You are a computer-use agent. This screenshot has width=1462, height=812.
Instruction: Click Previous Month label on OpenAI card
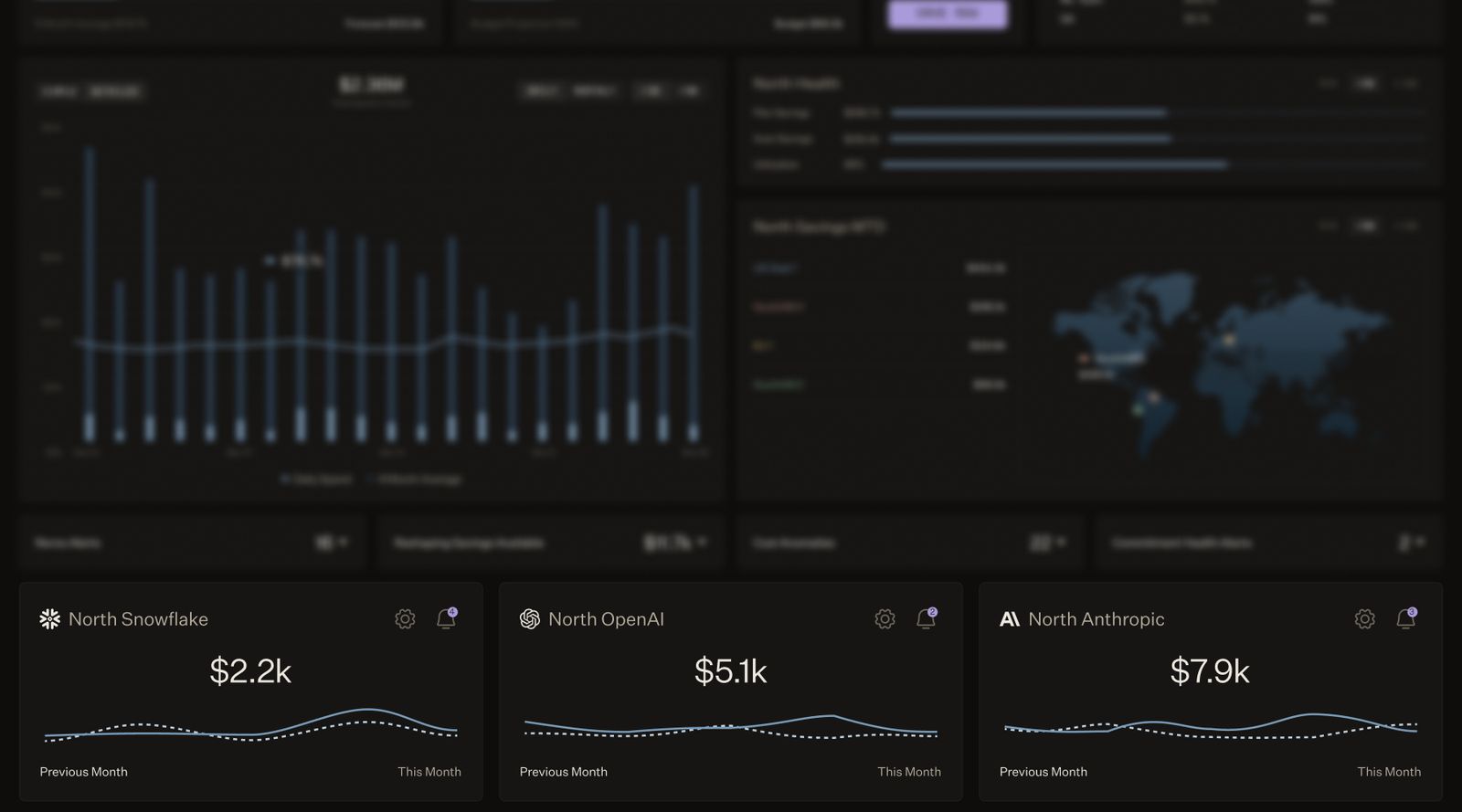[563, 772]
